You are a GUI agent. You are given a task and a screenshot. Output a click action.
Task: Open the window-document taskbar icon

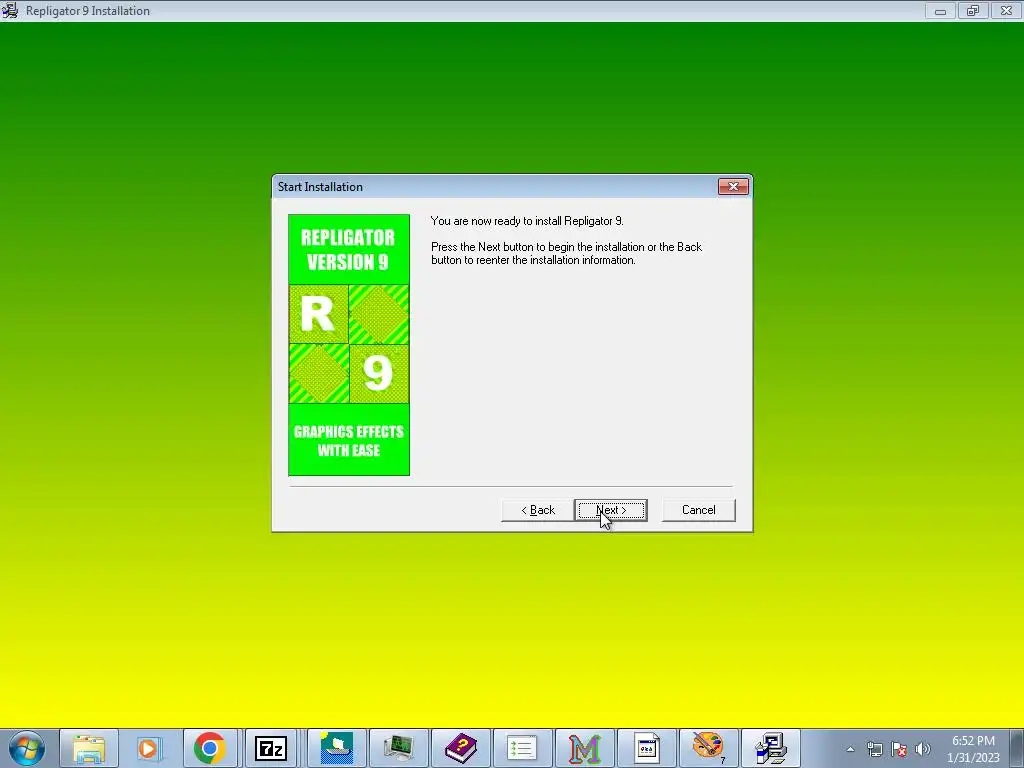tap(646, 748)
